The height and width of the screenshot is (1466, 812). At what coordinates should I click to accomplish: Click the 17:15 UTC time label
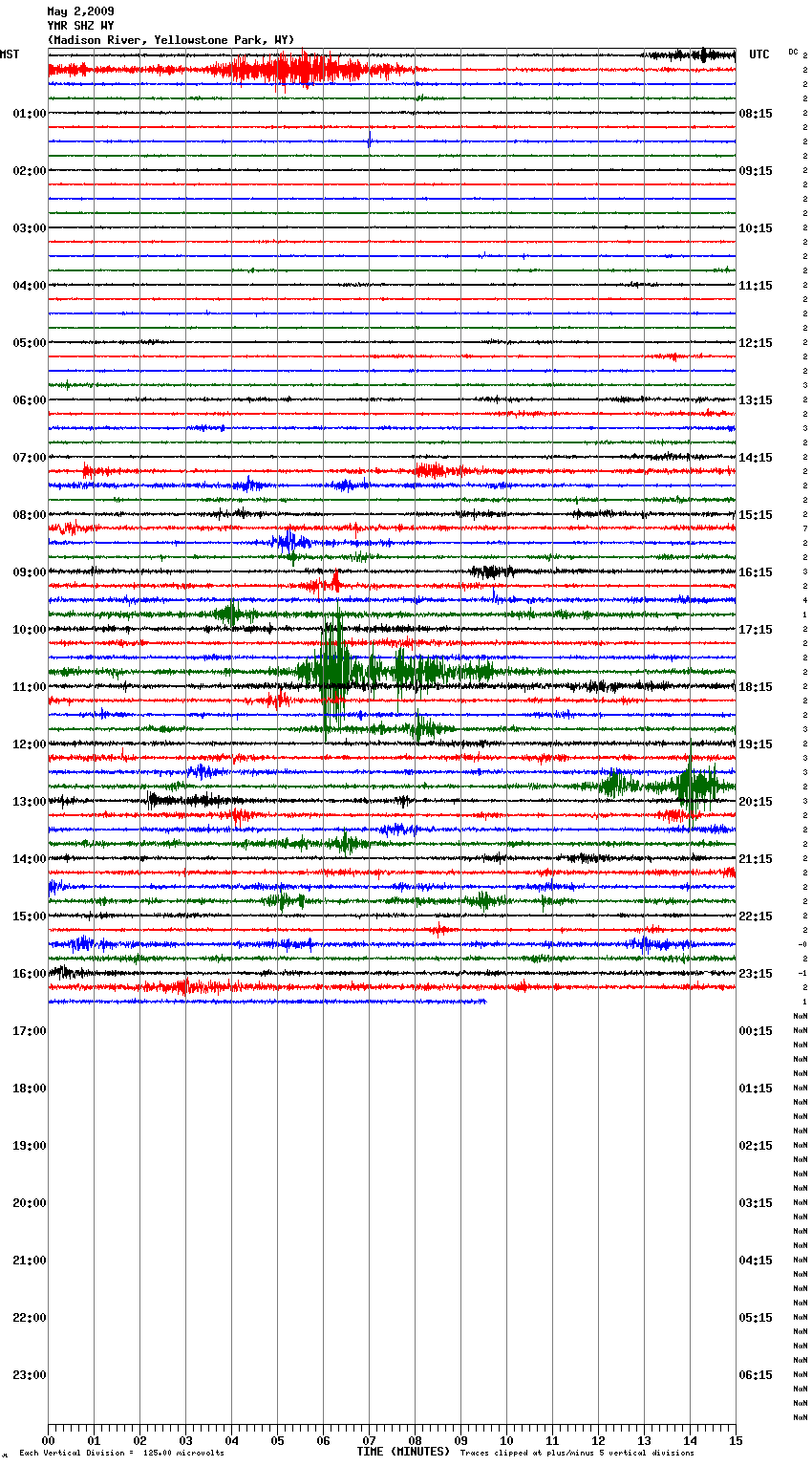pos(756,630)
